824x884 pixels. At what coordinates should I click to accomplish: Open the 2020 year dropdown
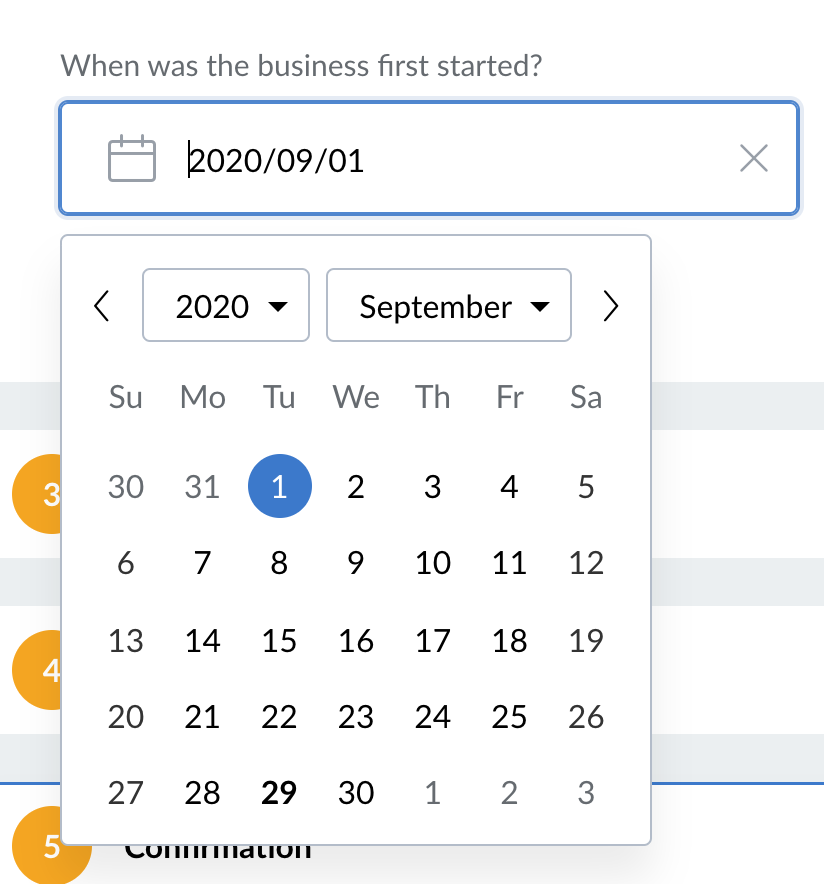(x=226, y=305)
